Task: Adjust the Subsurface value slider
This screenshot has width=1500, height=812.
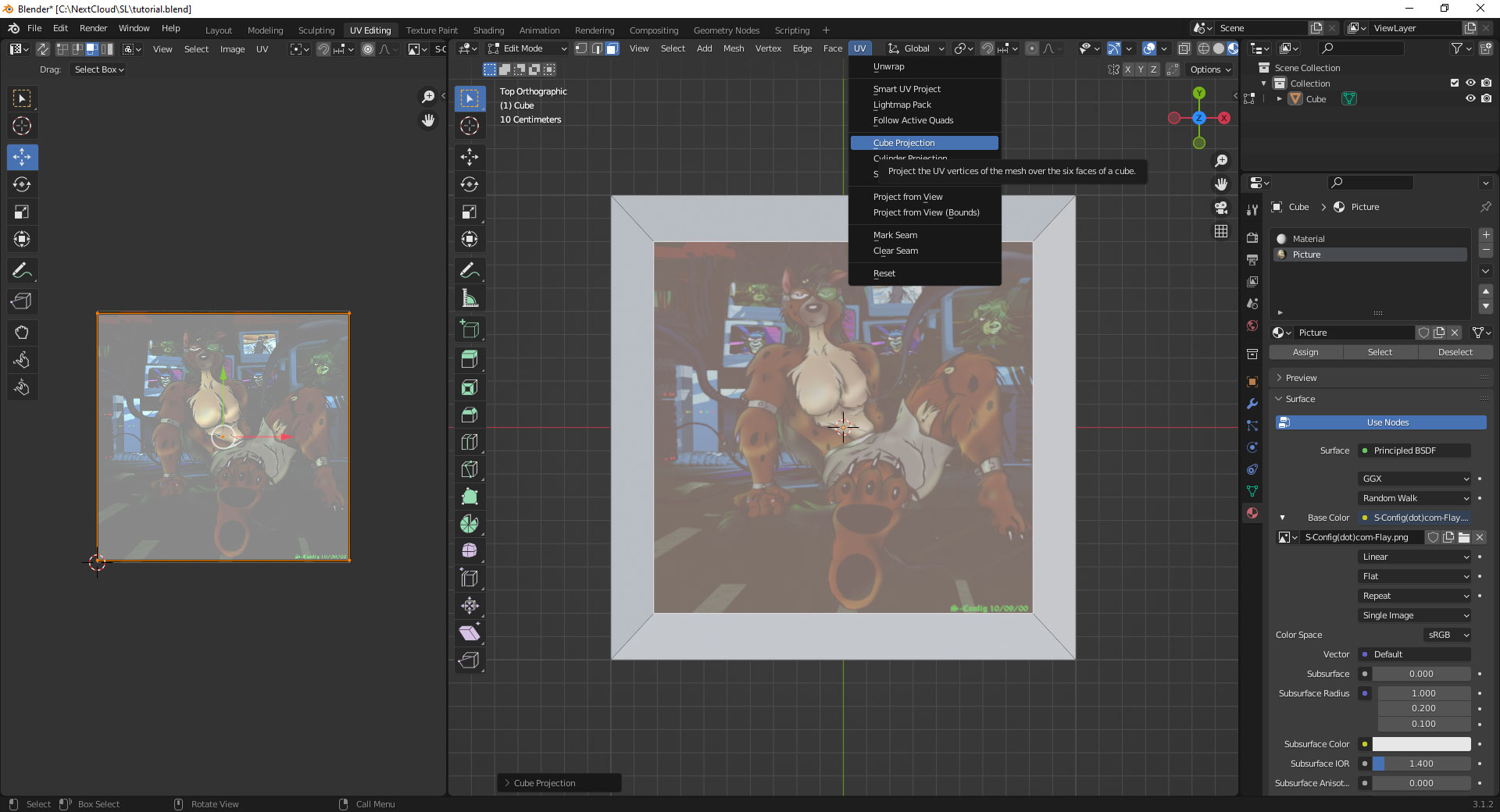Action: pyautogui.click(x=1421, y=674)
